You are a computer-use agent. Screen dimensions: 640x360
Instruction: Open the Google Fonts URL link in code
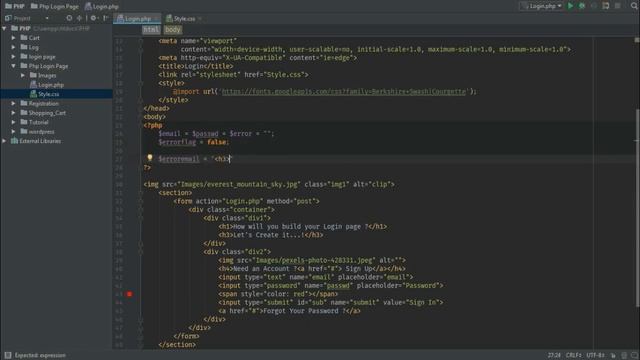click(x=344, y=91)
